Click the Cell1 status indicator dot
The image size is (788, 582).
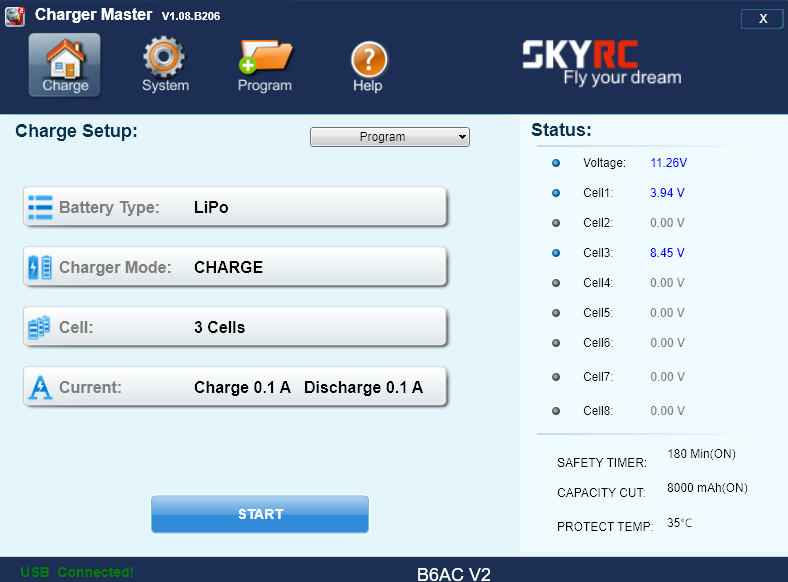(x=556, y=192)
